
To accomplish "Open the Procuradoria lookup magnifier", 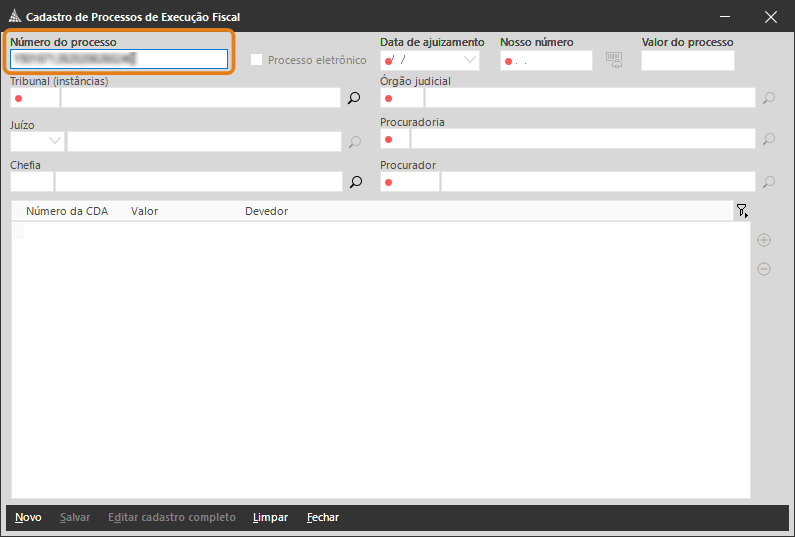I will pos(769,139).
